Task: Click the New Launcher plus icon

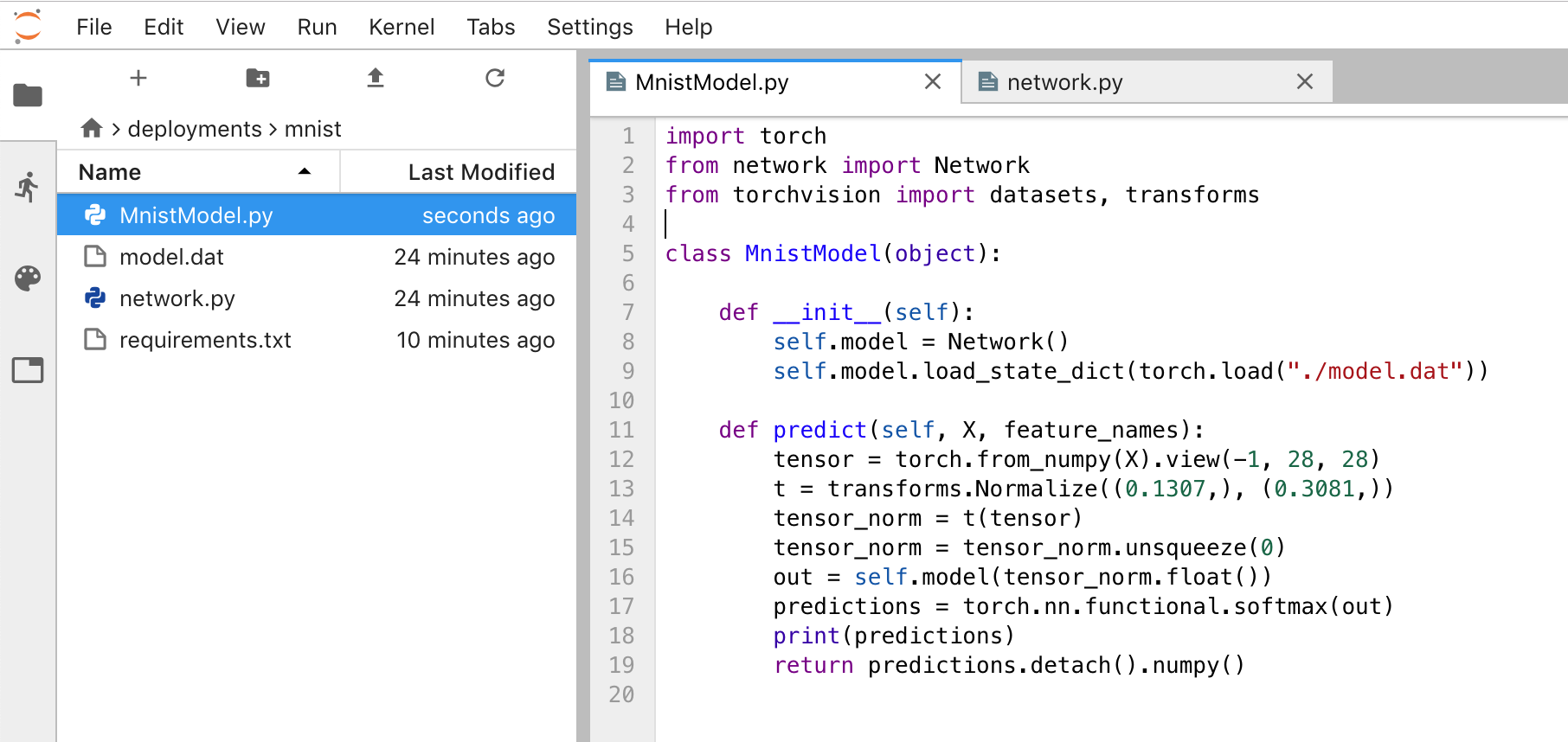Action: pyautogui.click(x=138, y=79)
